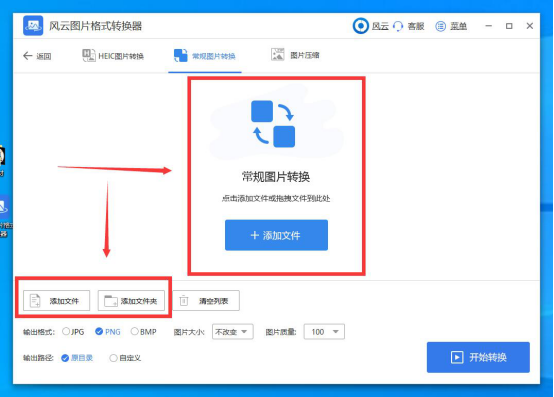This screenshot has height=397, width=554.
Task: Open the 图片大小 不改变 dropdown
Action: point(232,332)
